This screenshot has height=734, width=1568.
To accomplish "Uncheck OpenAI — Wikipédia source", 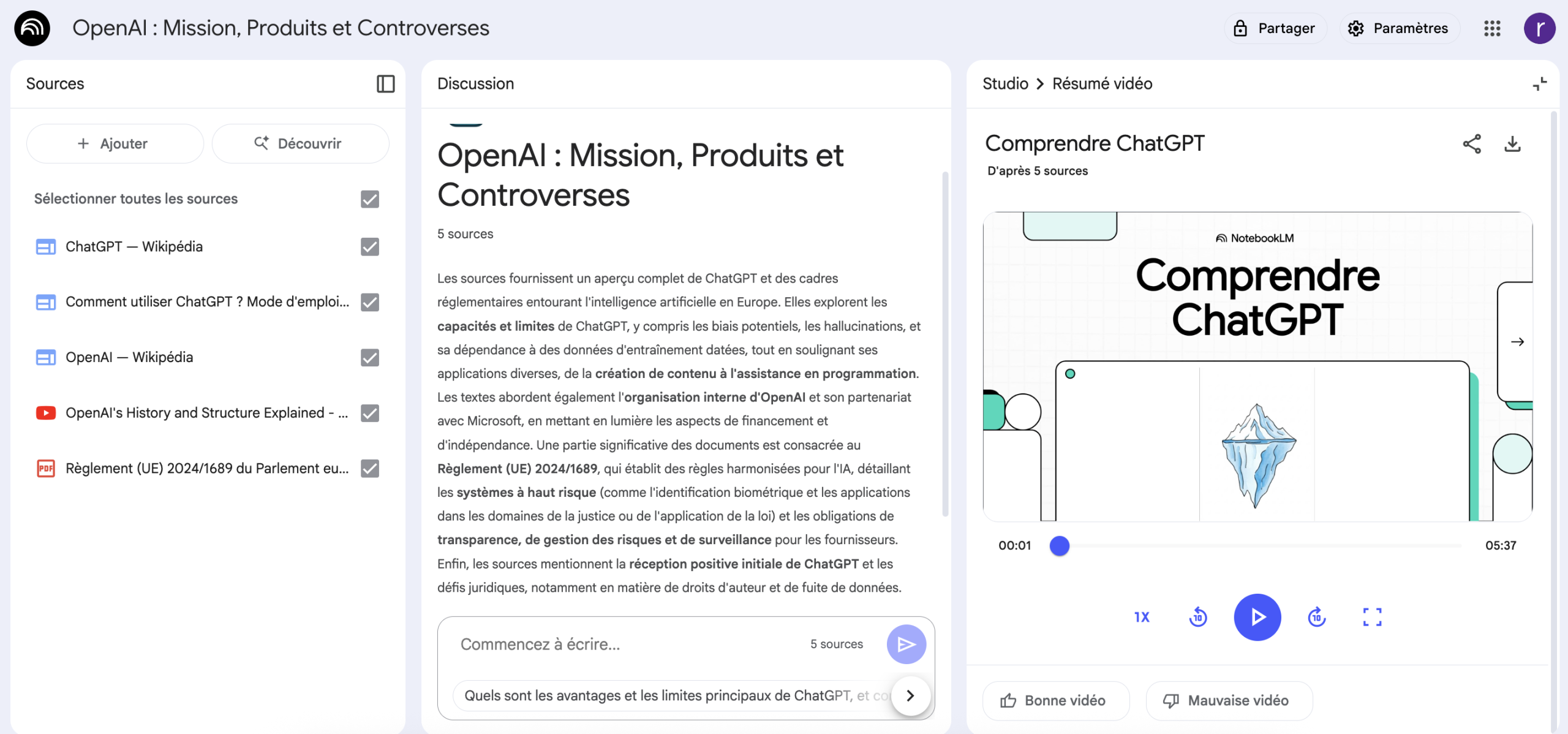I will coord(370,358).
